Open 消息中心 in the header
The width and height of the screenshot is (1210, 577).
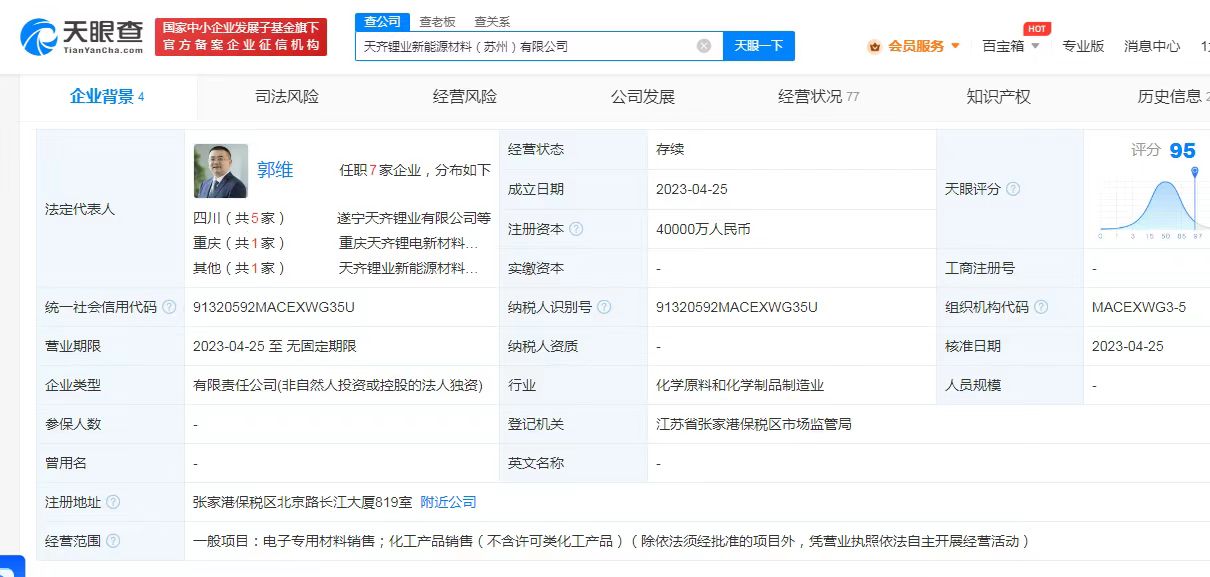1152,46
